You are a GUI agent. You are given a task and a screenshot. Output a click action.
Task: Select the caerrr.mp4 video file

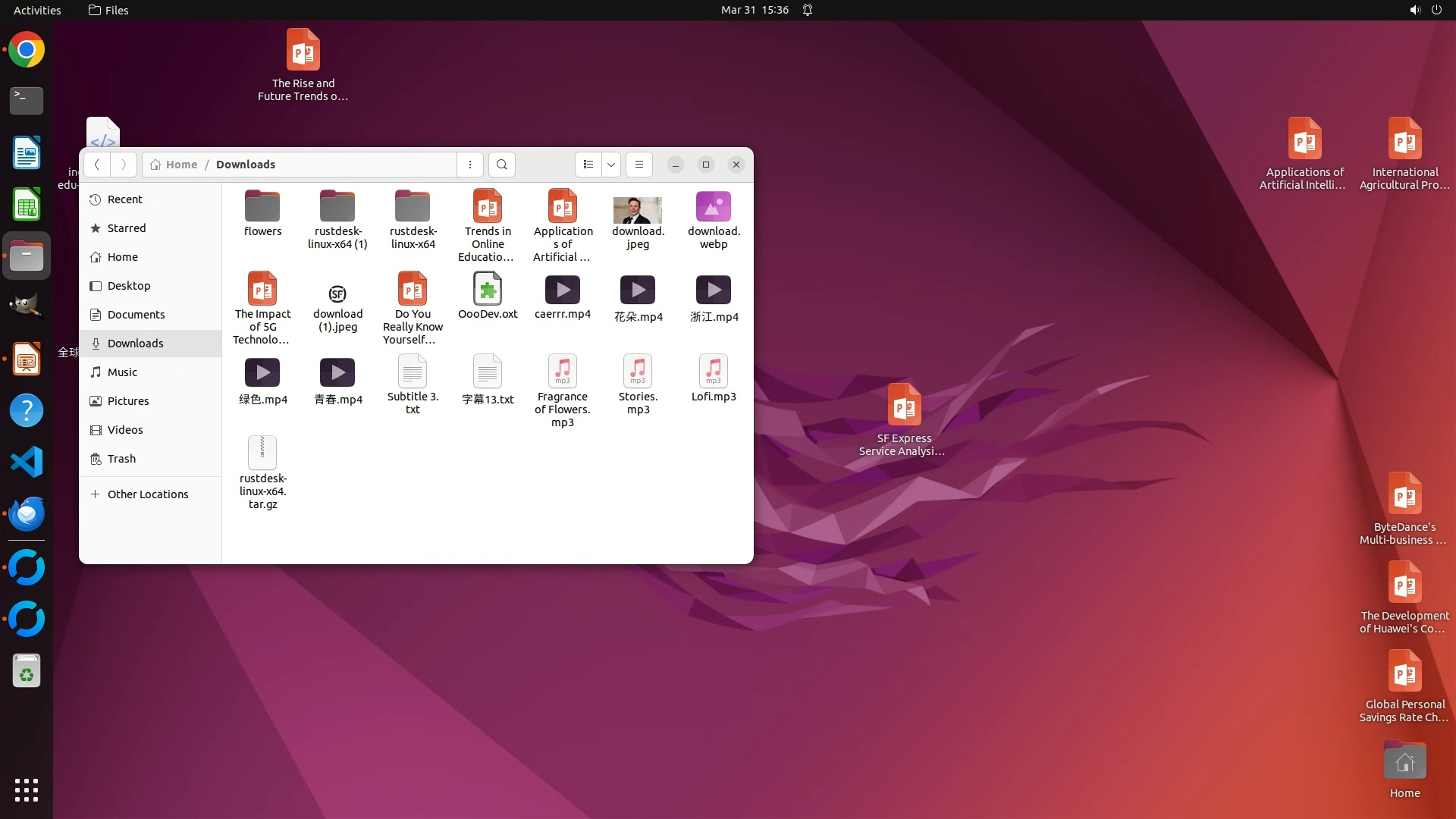pyautogui.click(x=563, y=290)
